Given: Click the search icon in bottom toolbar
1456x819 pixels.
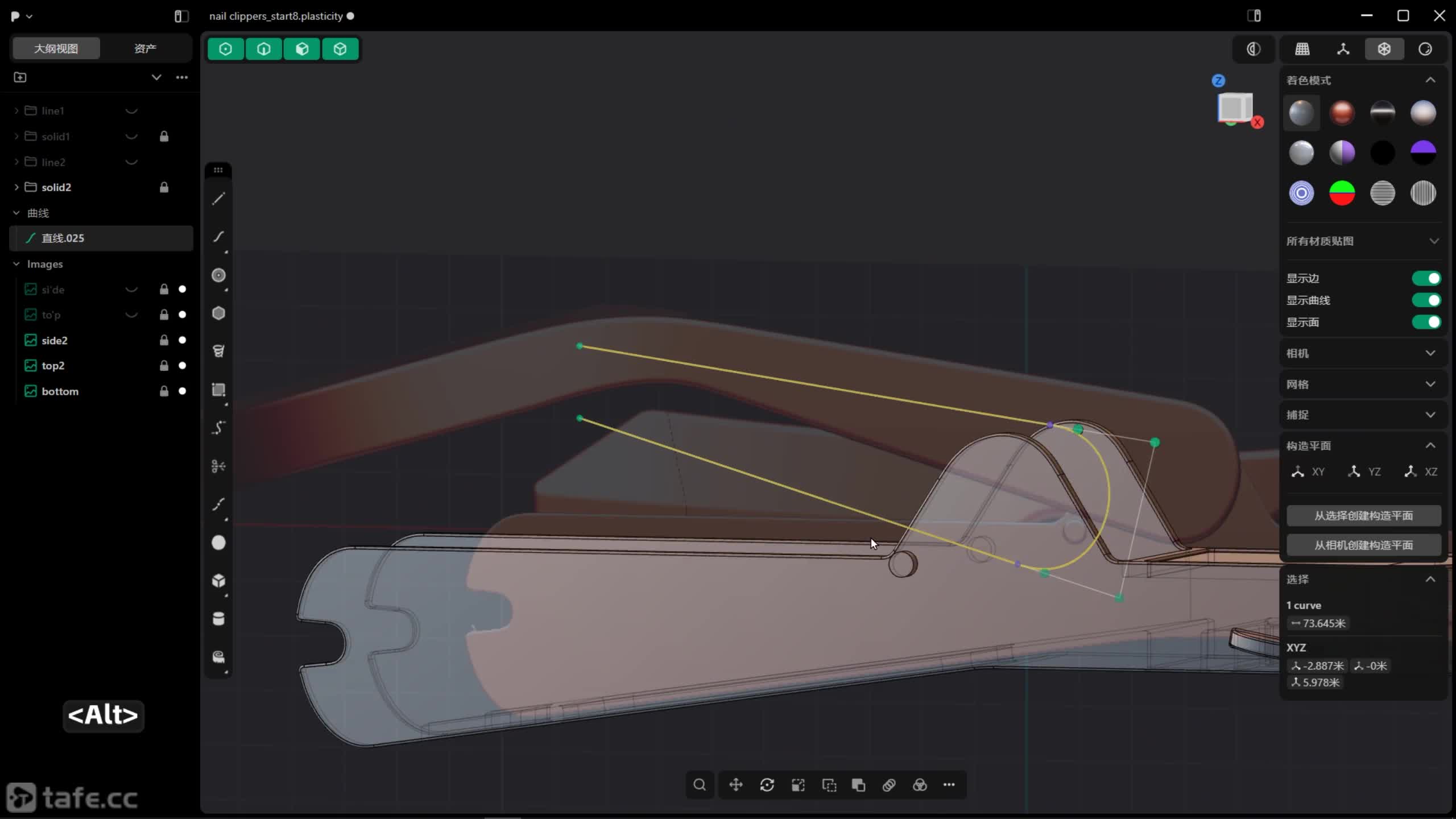Looking at the screenshot, I should point(700,785).
